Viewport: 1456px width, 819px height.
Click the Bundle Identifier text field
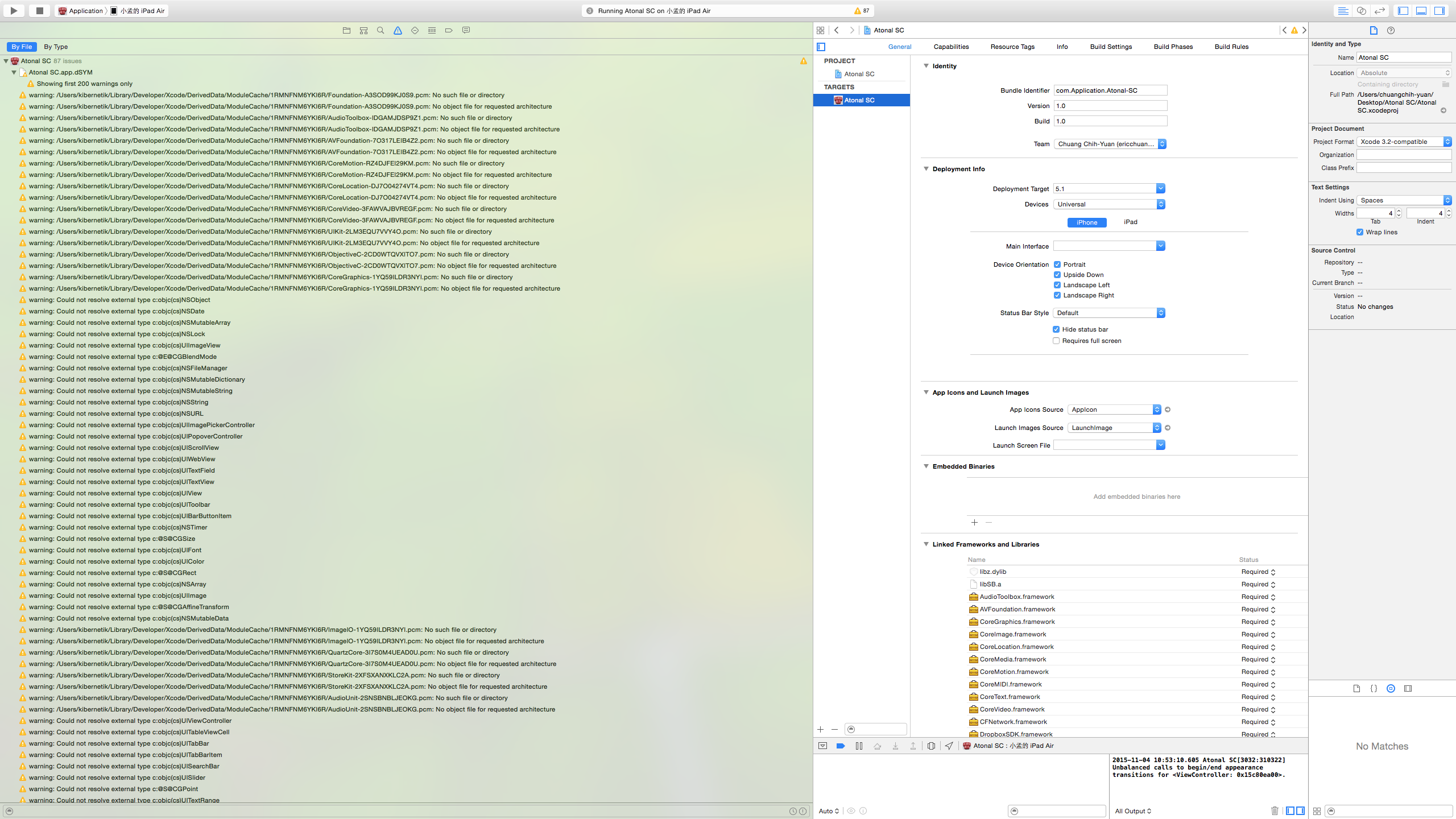click(x=1110, y=90)
